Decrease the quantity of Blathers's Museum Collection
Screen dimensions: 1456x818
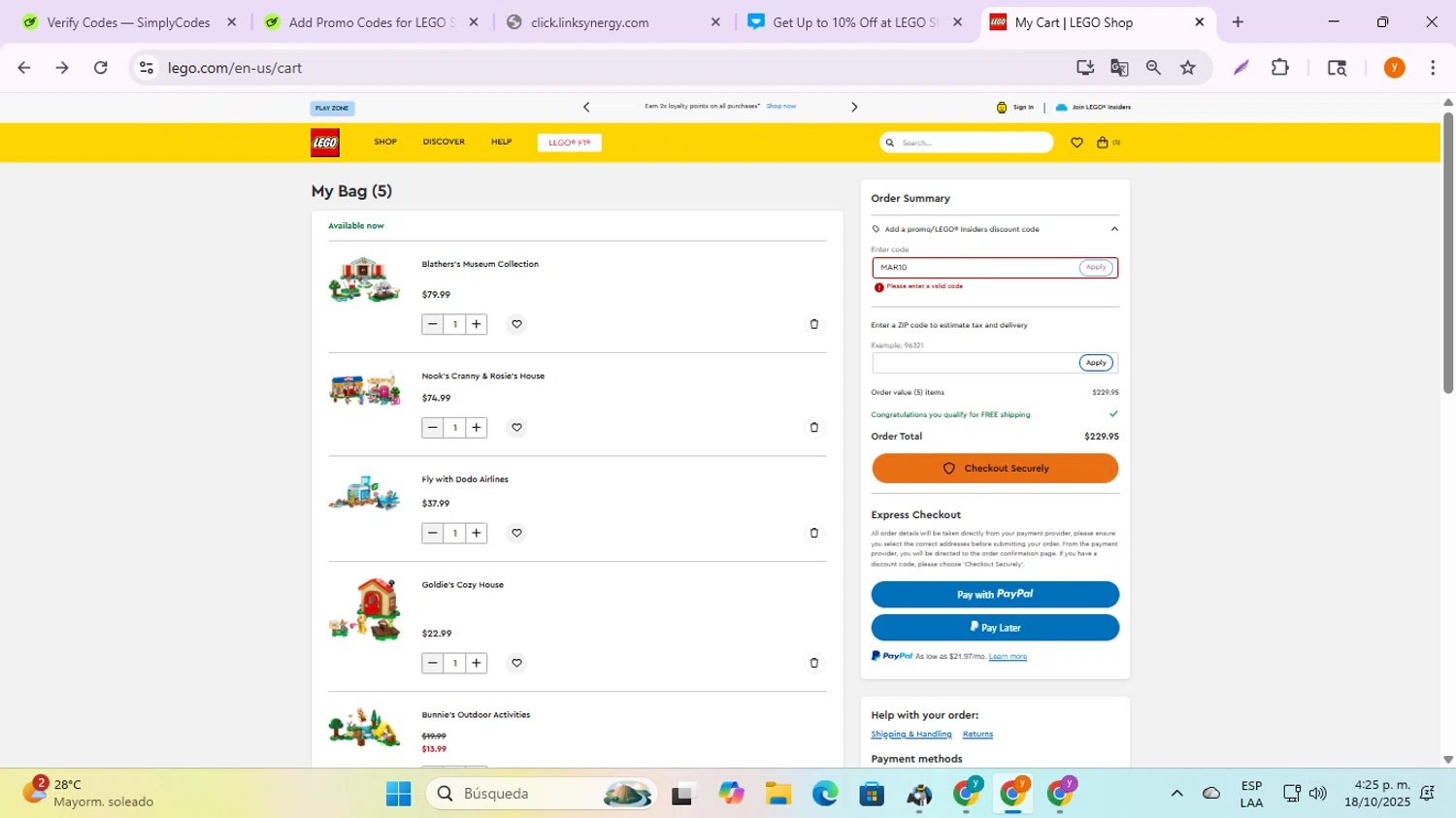433,324
